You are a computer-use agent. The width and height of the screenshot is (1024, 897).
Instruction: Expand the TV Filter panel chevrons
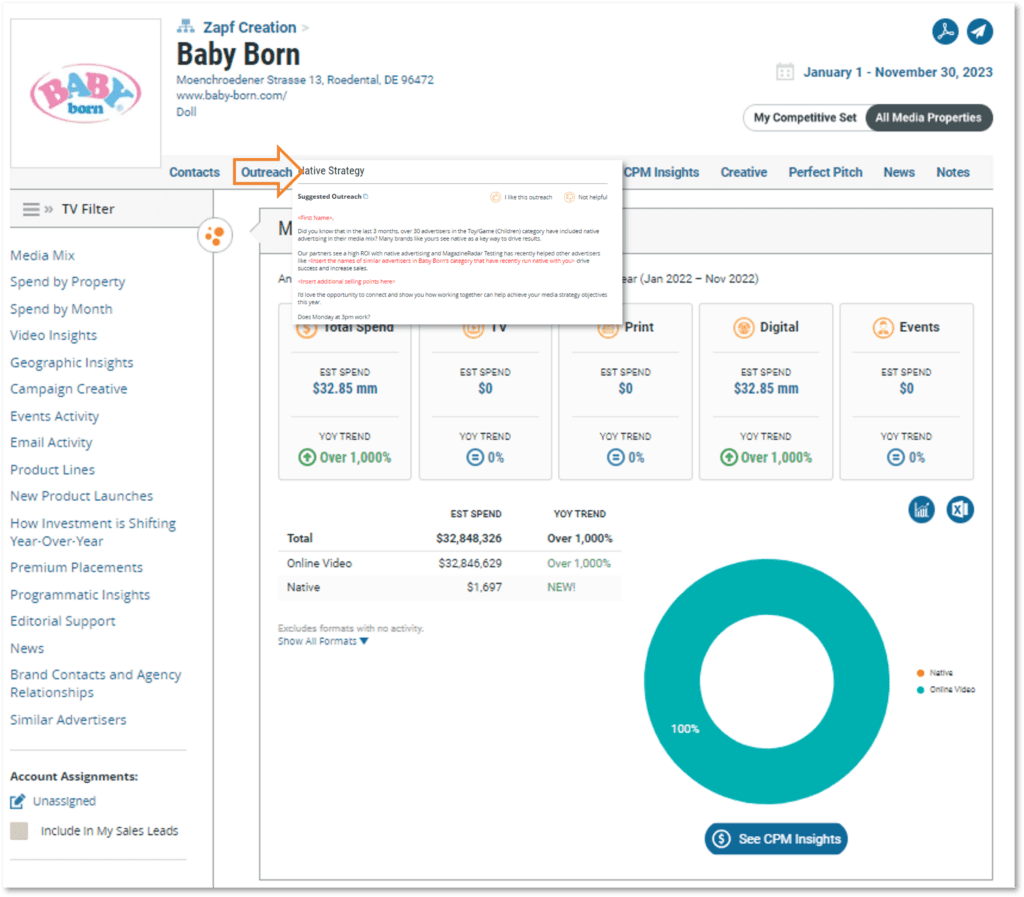tap(49, 209)
